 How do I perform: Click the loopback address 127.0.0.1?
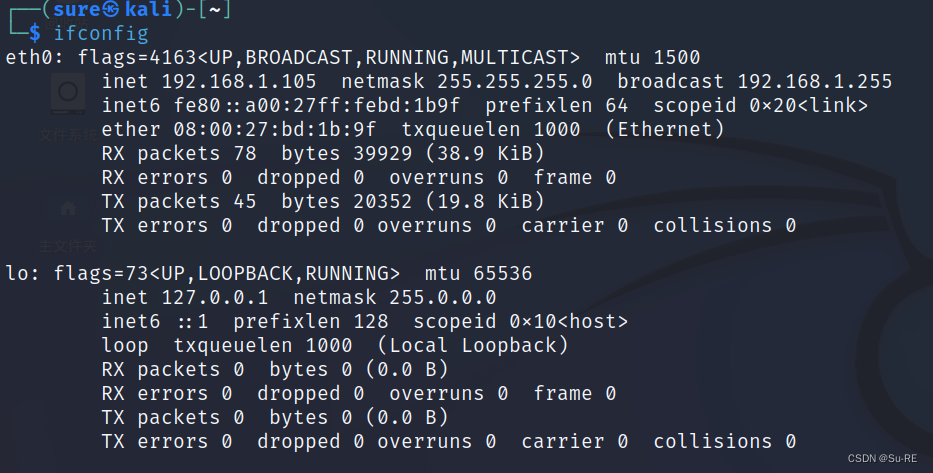[215, 297]
